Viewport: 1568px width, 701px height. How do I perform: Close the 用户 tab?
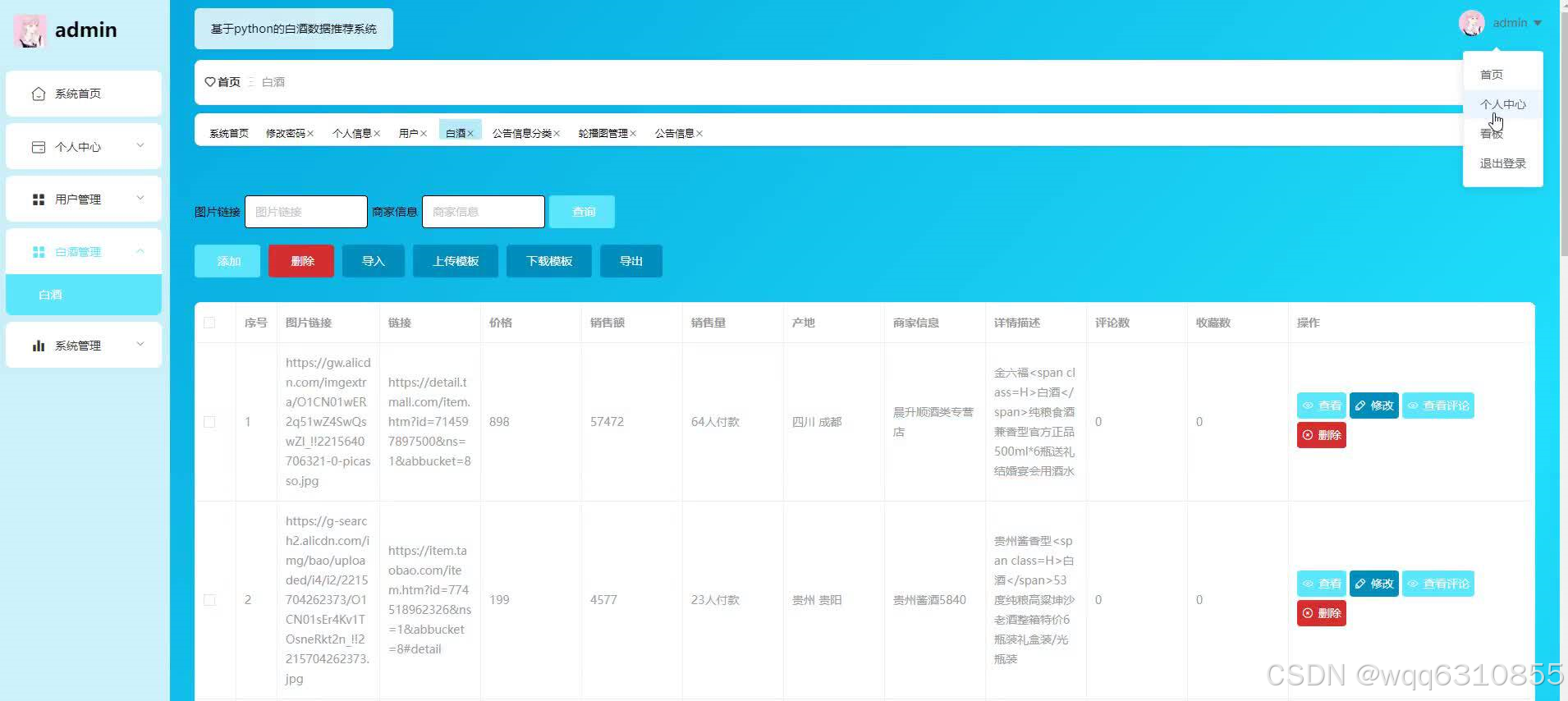pyautogui.click(x=424, y=134)
